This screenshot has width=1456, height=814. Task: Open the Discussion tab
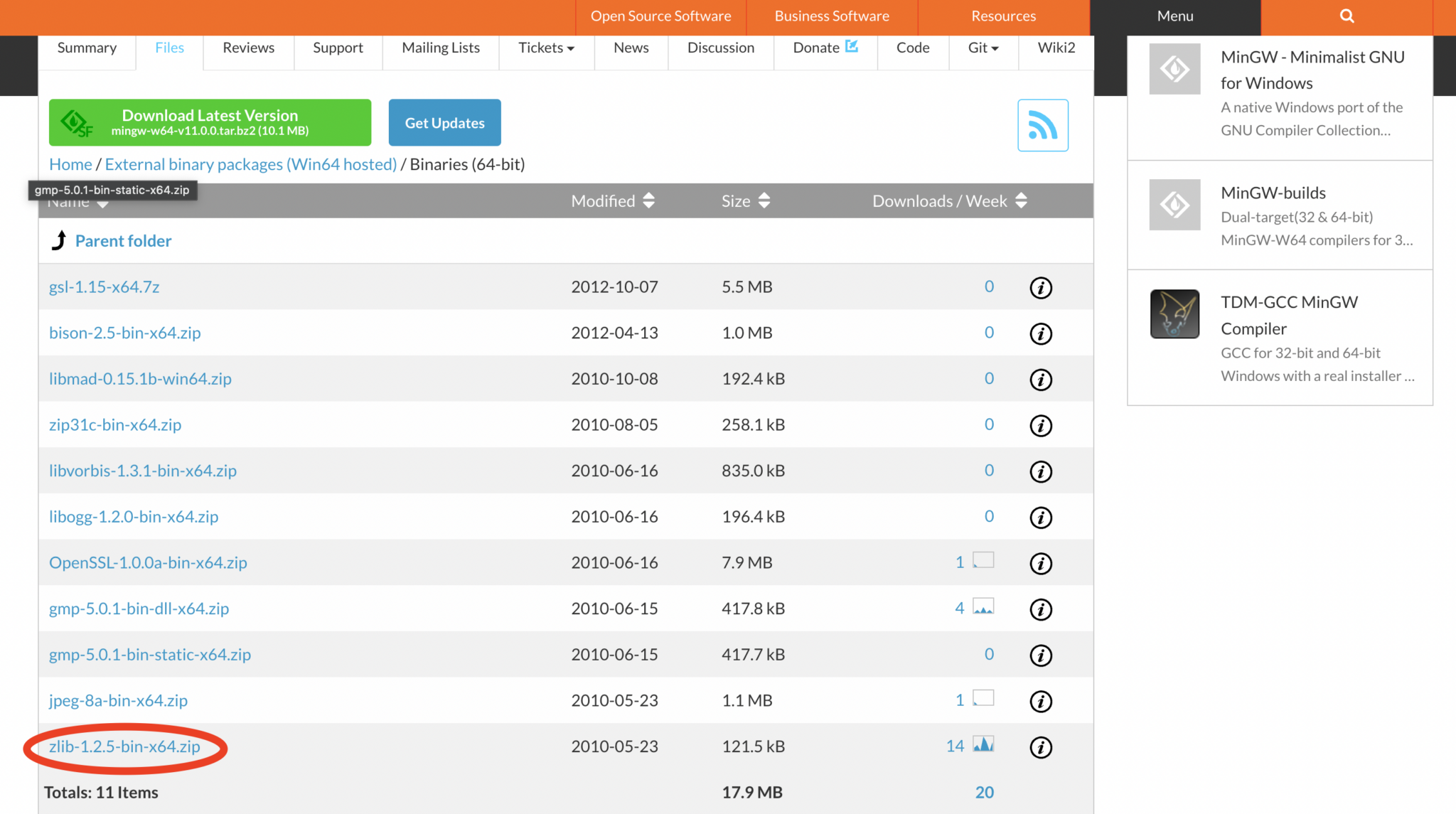pyautogui.click(x=721, y=48)
